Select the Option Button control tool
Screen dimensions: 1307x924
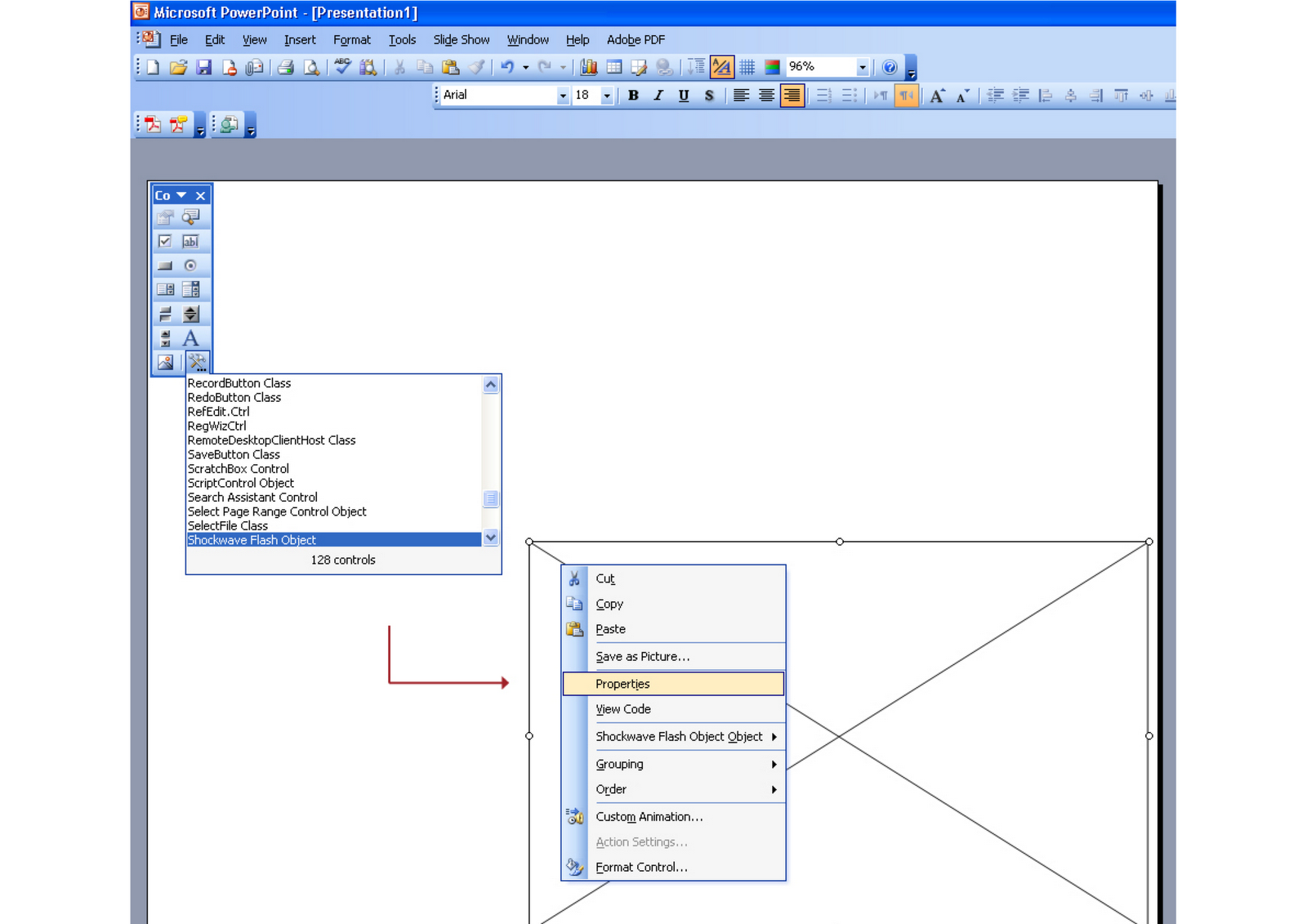pyautogui.click(x=190, y=266)
